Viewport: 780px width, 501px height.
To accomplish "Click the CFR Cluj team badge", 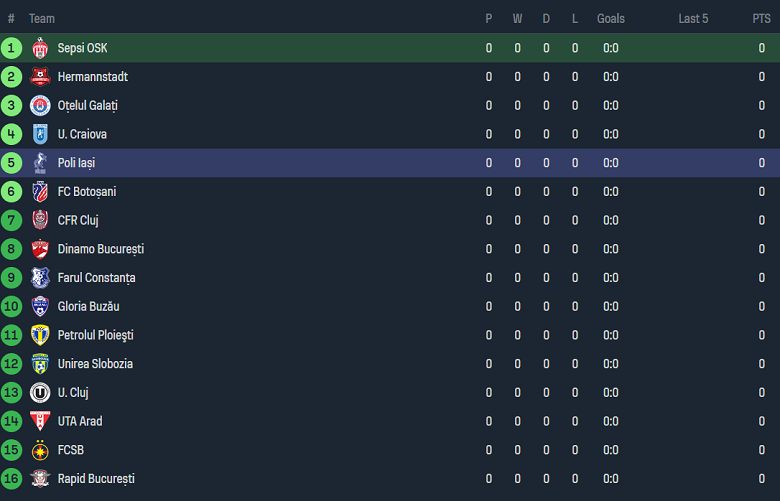I will pyautogui.click(x=40, y=220).
